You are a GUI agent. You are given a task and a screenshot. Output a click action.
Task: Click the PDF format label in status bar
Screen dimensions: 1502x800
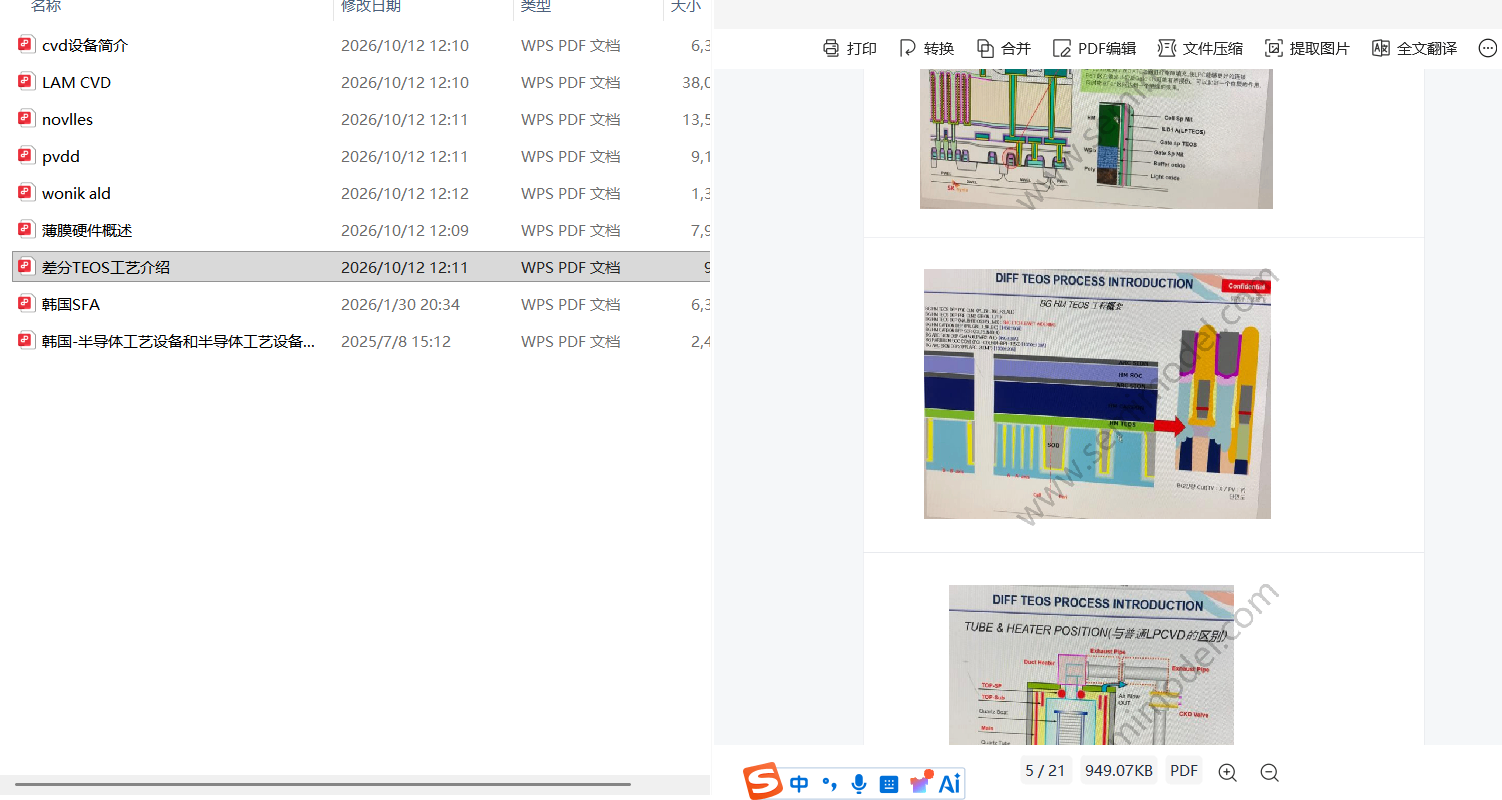click(1184, 771)
